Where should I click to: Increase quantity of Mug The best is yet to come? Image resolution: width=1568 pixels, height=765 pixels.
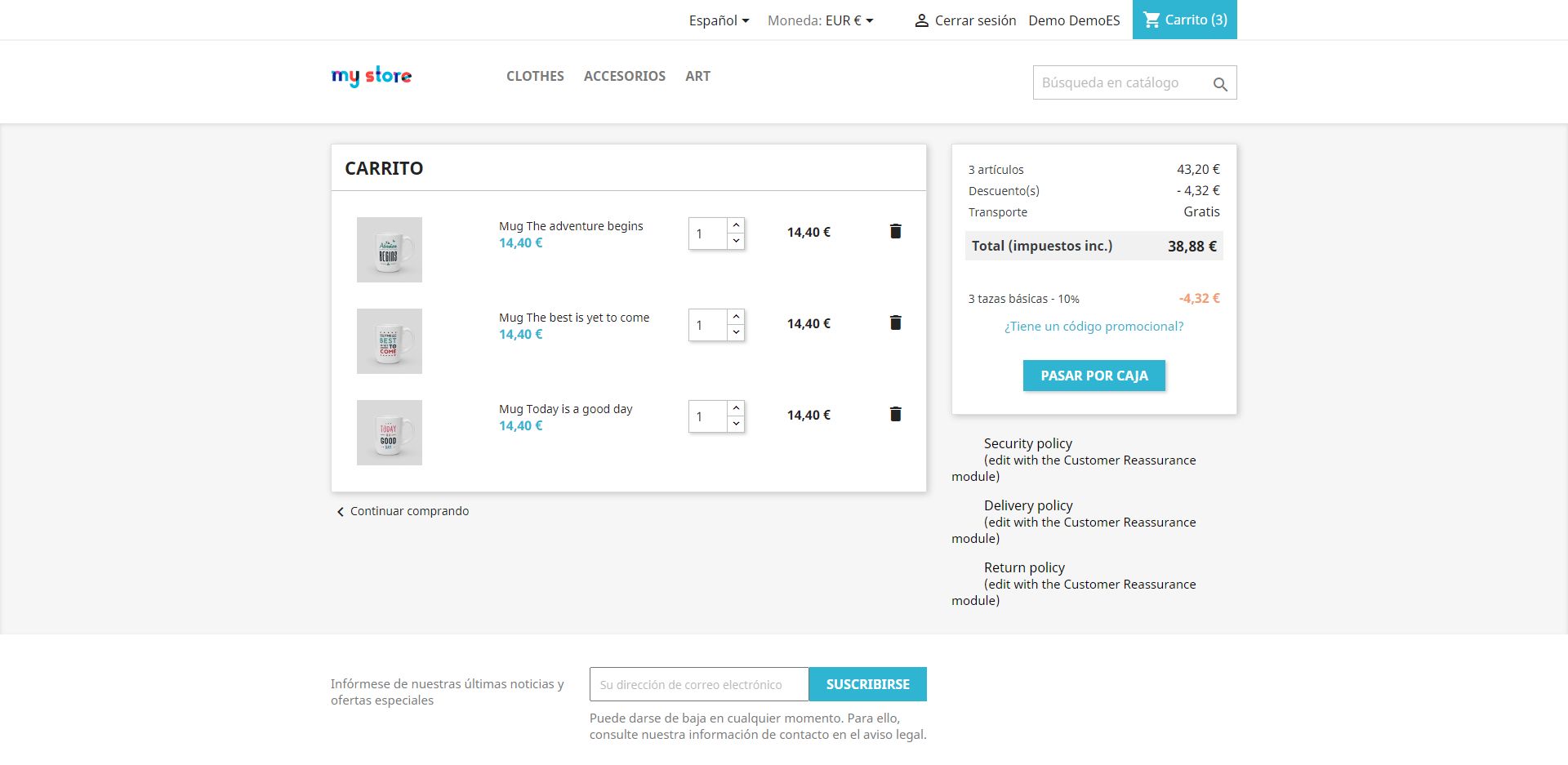[x=736, y=317]
